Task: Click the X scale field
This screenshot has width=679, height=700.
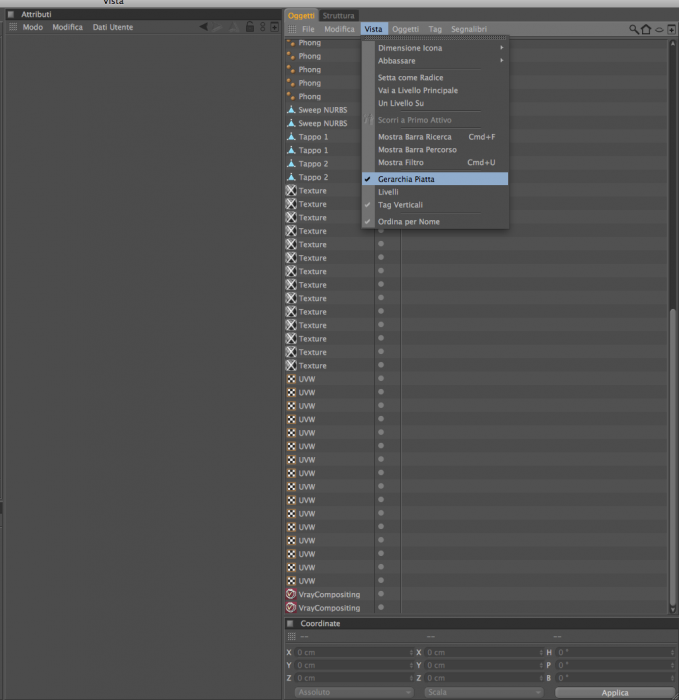Action: pyautogui.click(x=483, y=652)
